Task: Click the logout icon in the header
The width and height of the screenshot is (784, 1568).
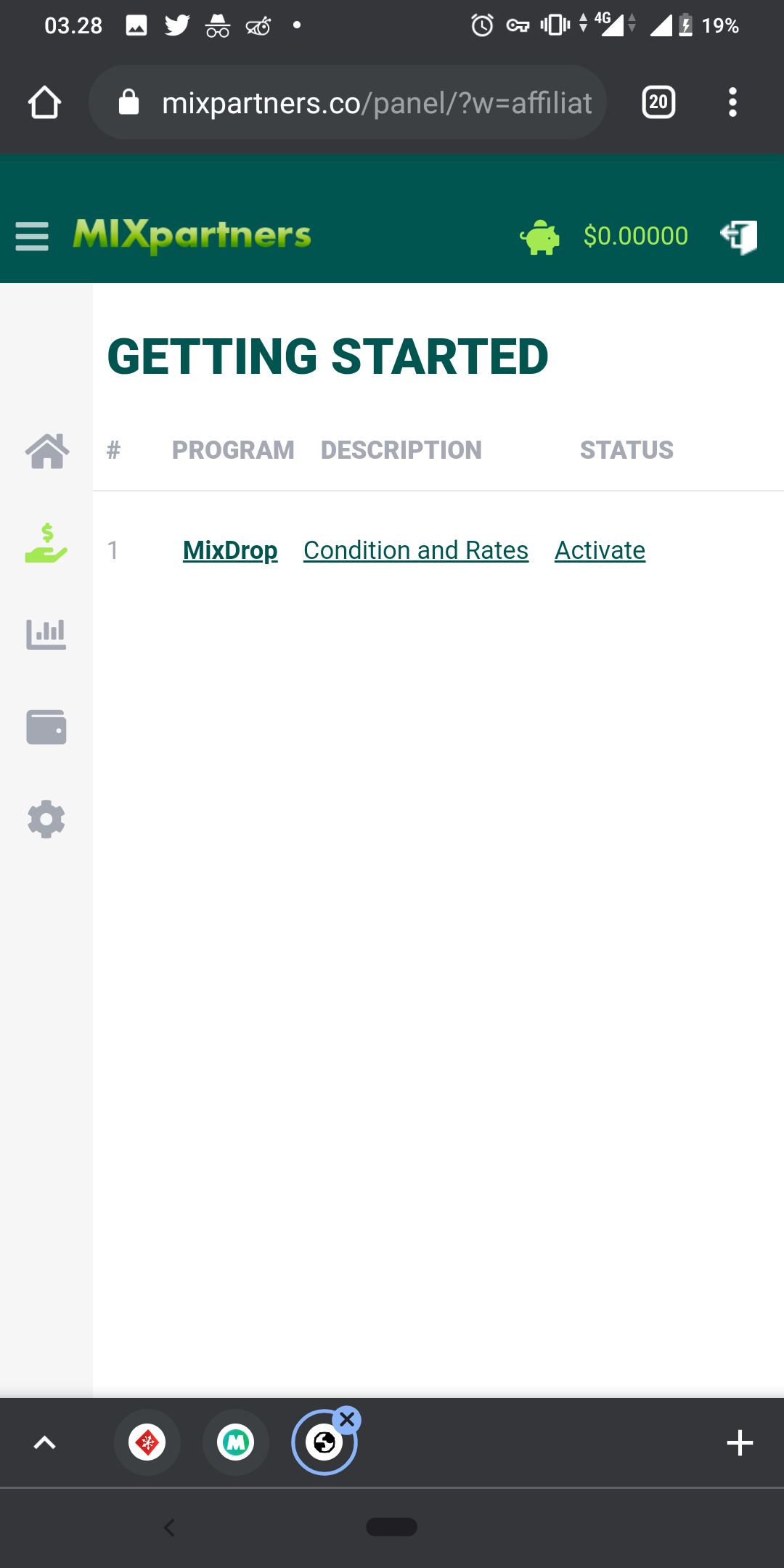Action: click(x=738, y=235)
